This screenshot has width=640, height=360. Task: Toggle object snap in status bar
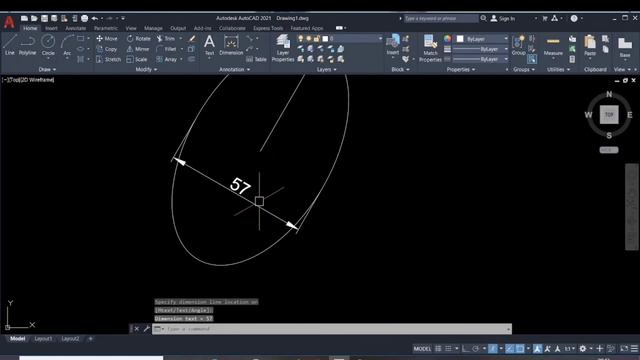tap(520, 349)
